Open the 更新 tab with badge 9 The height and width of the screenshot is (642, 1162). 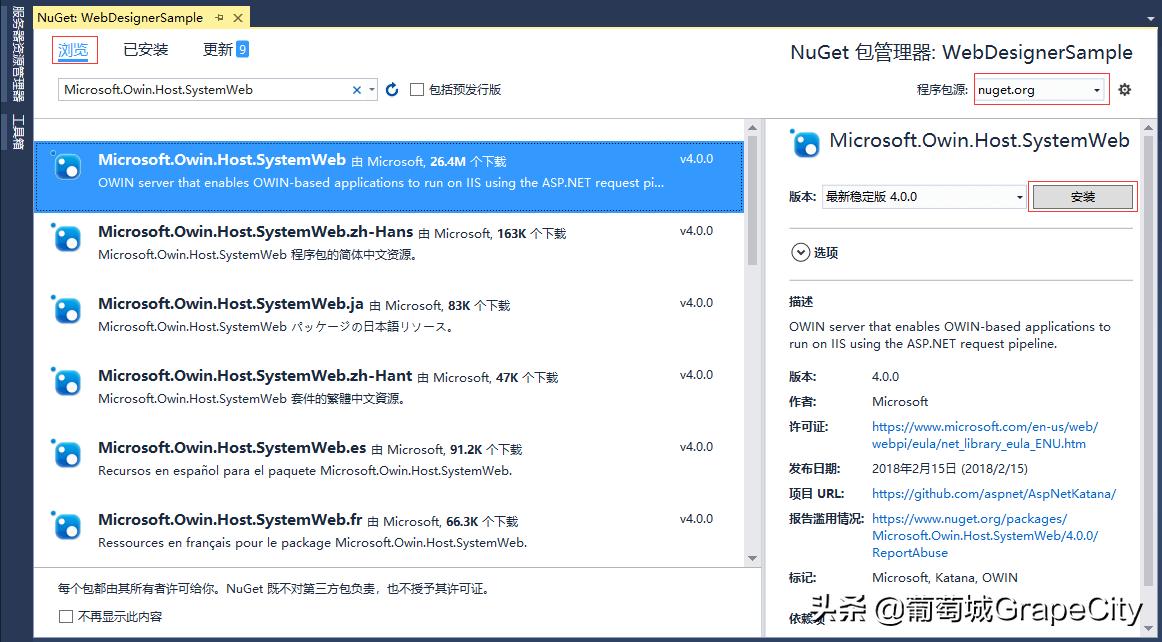218,48
